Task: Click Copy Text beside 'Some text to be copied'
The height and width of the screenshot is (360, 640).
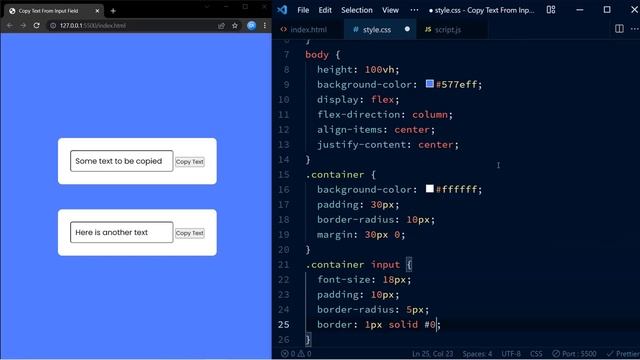Action: click(x=190, y=162)
